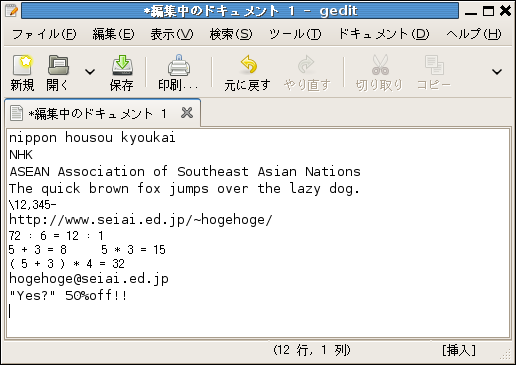
Task: Open the ヘルプ(H) menu
Action: click(473, 34)
